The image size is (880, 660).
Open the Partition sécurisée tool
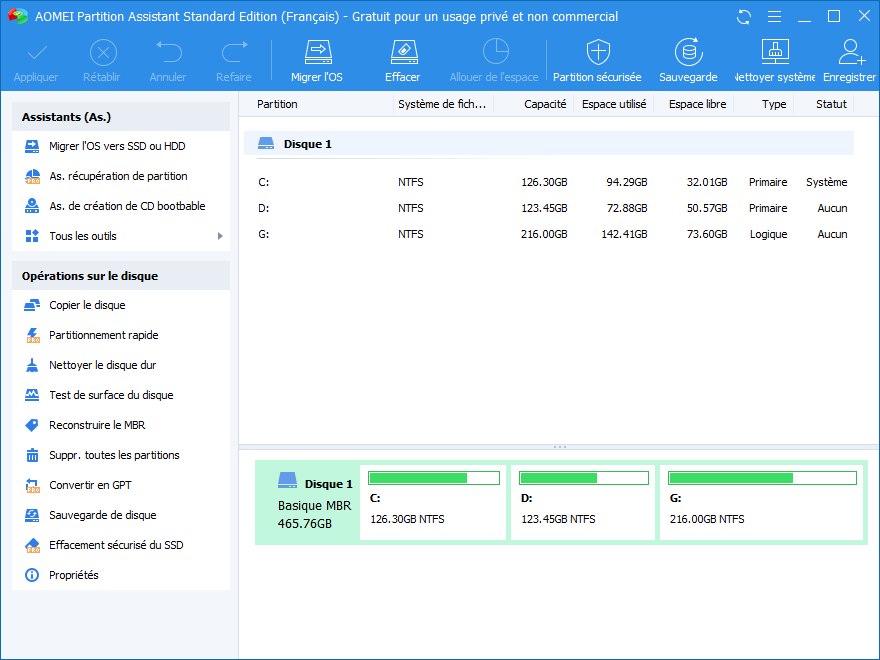tap(597, 60)
